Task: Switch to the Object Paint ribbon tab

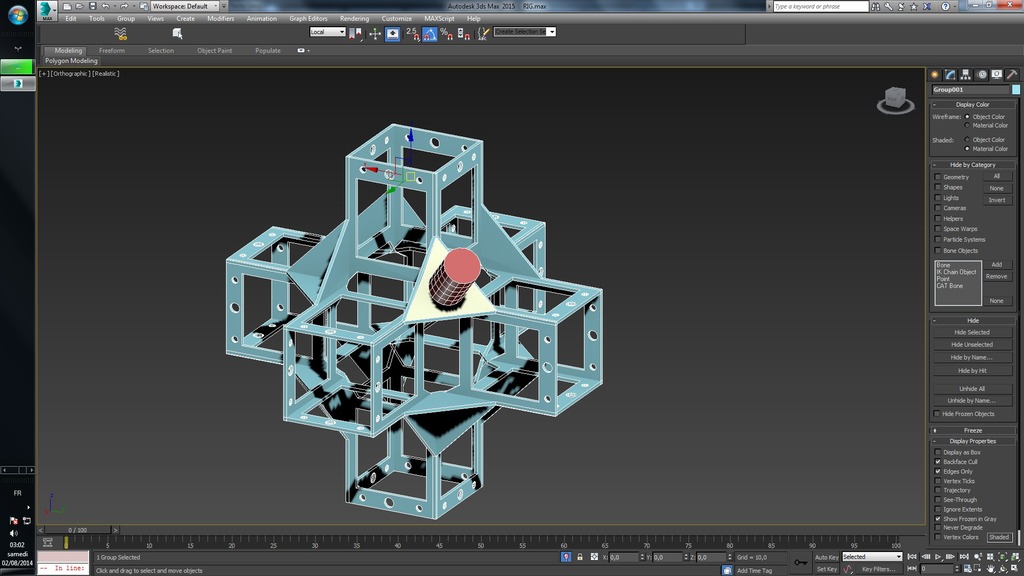Action: [215, 50]
